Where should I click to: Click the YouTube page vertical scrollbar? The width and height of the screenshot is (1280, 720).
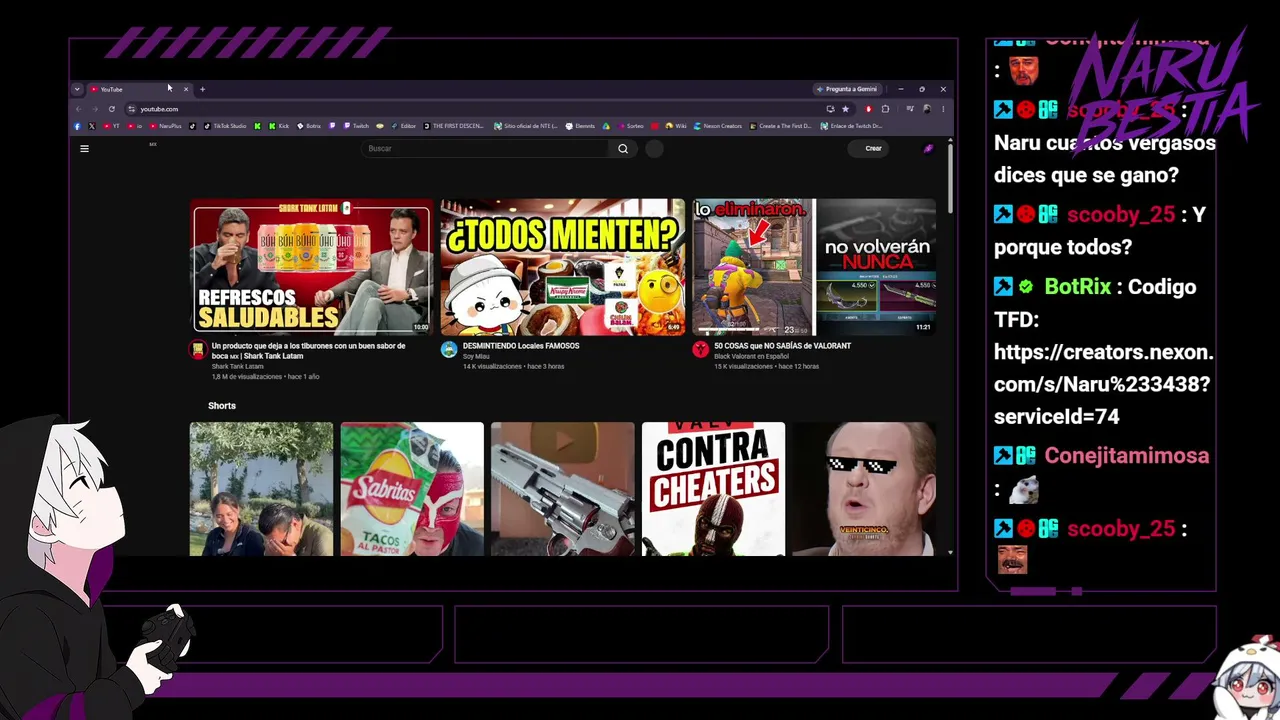[x=949, y=178]
